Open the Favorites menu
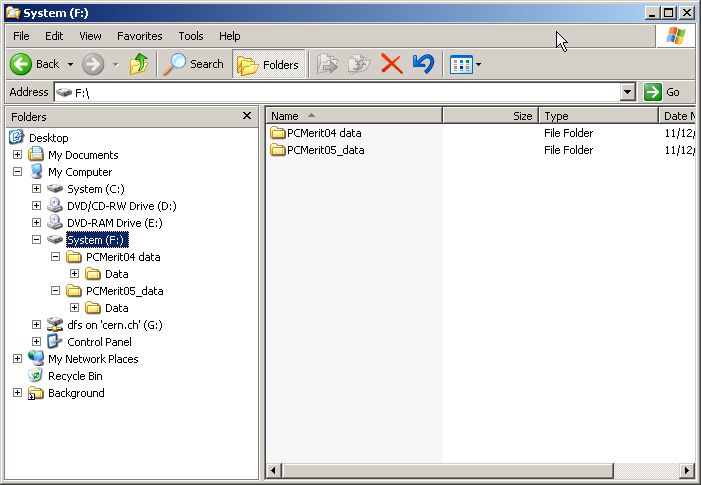The width and height of the screenshot is (701, 485). pos(139,36)
